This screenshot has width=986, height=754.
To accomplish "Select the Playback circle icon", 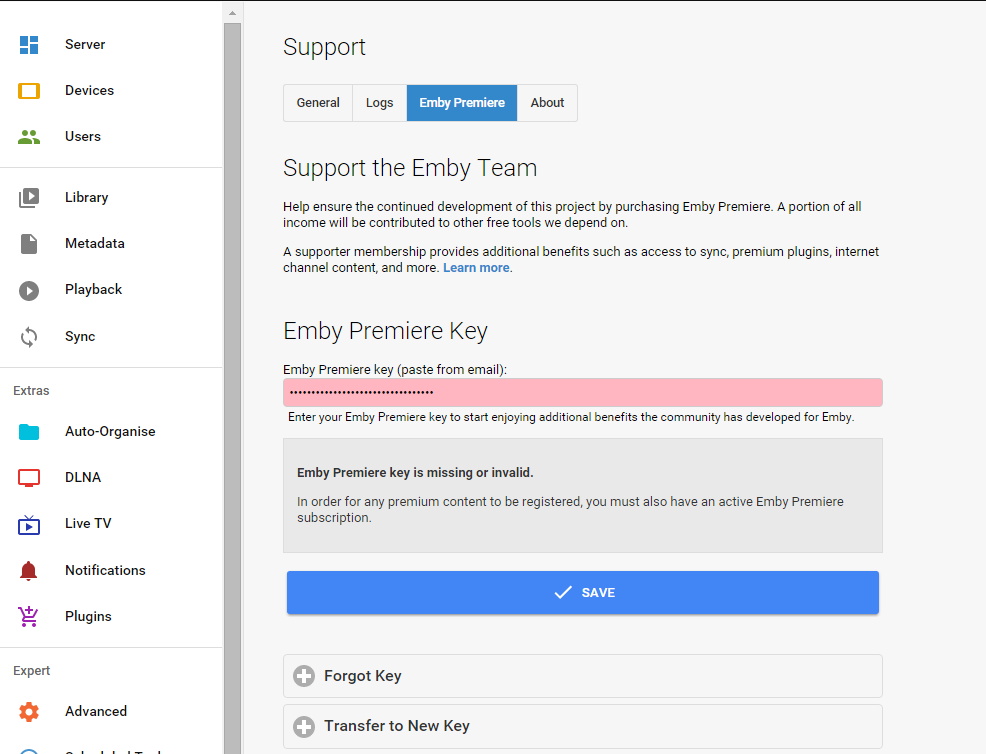I will 29,290.
